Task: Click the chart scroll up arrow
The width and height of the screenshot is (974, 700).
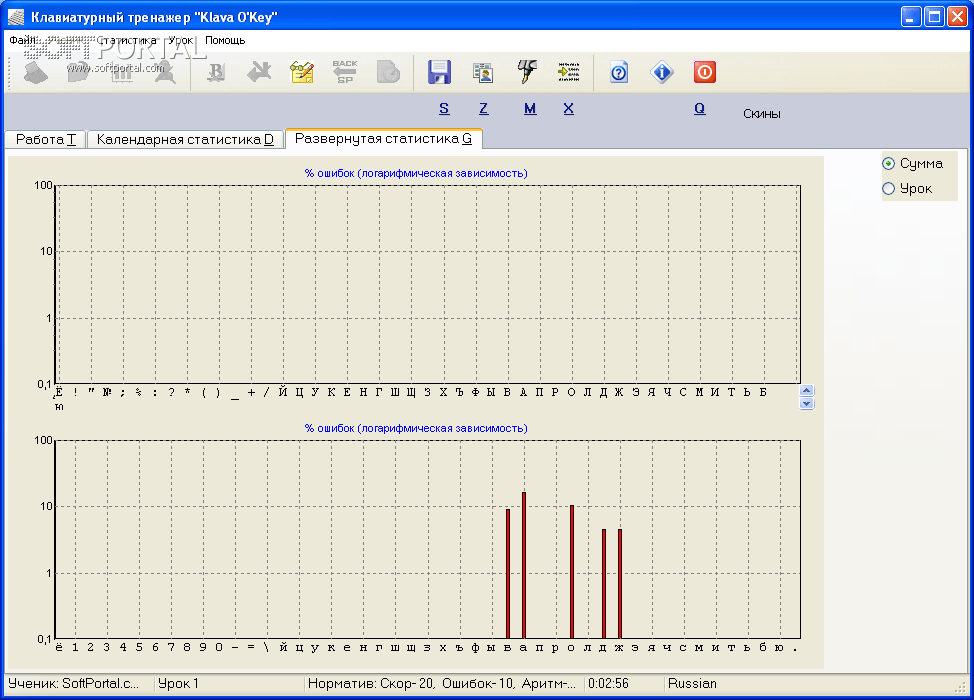Action: point(807,391)
